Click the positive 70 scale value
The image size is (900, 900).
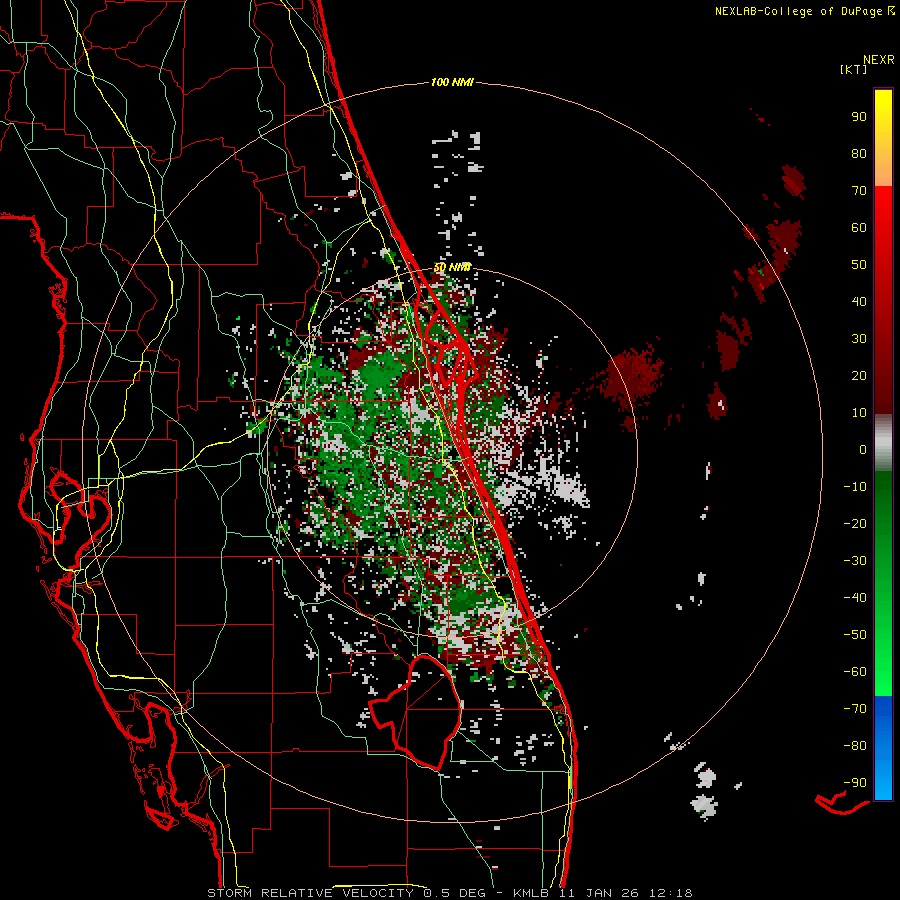(x=859, y=191)
